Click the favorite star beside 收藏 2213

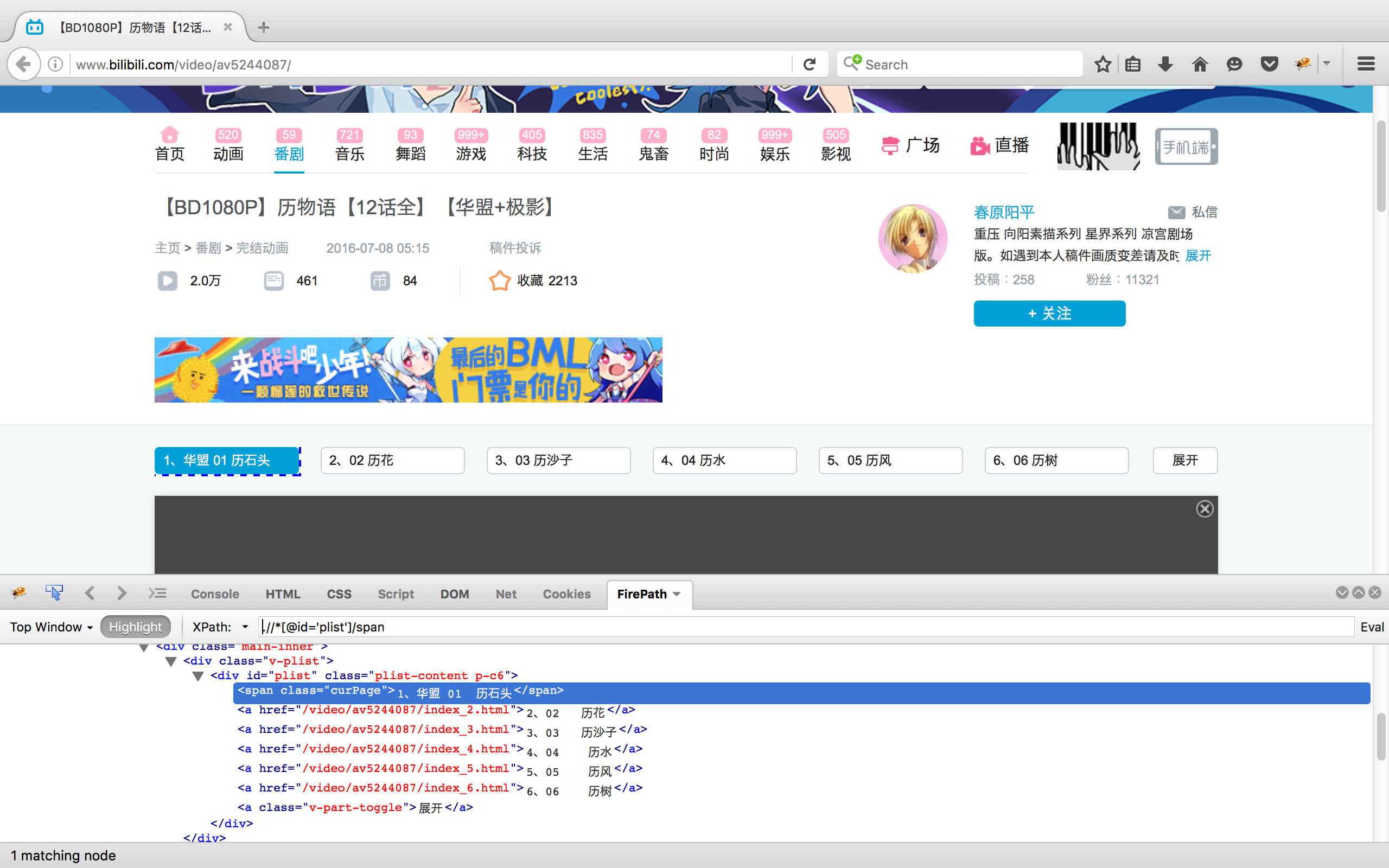pyautogui.click(x=499, y=280)
